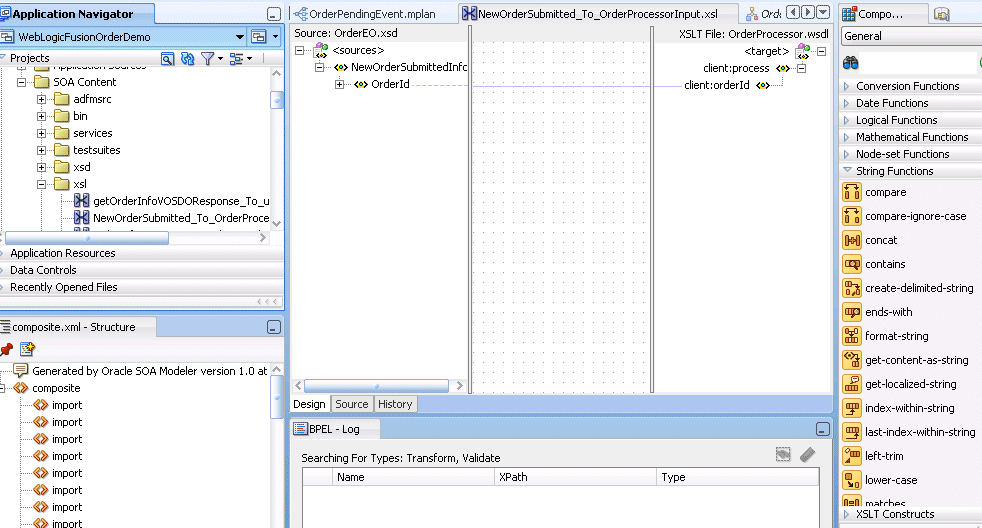The height and width of the screenshot is (528, 982).
Task: Click the get-localized-string function icon
Action: pos(851,384)
